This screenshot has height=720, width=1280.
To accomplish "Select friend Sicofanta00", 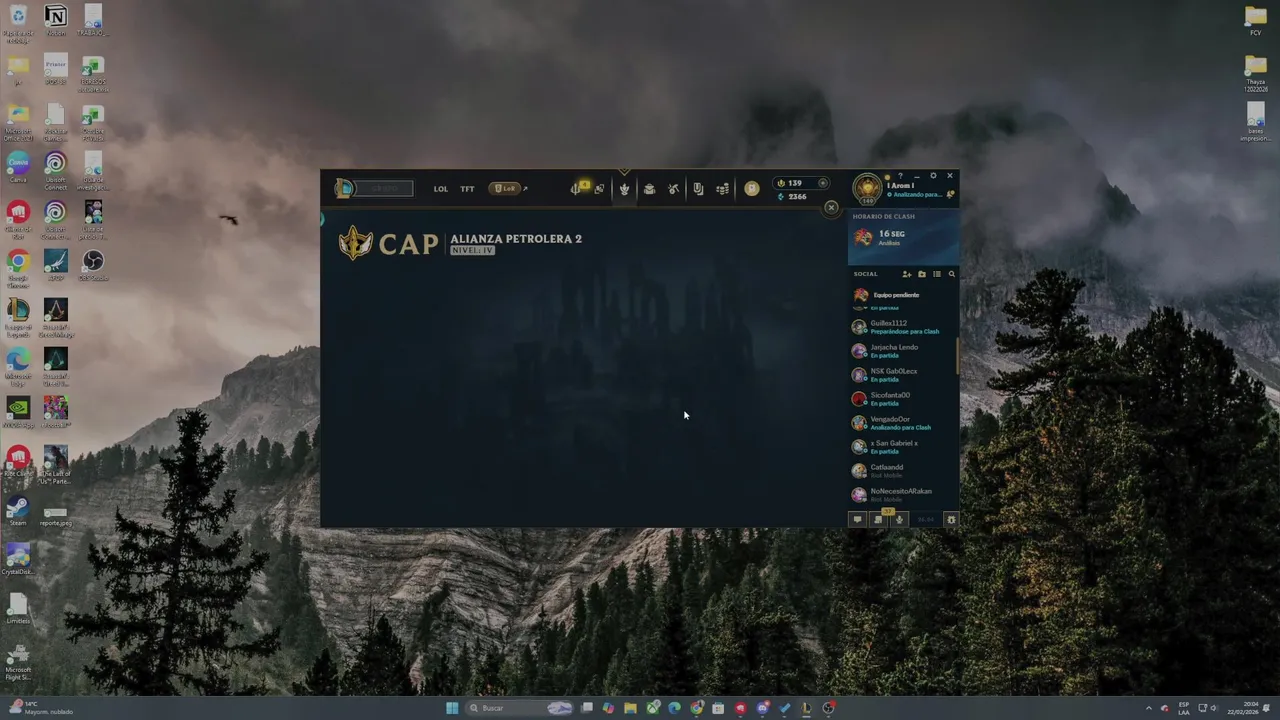I will [x=901, y=399].
